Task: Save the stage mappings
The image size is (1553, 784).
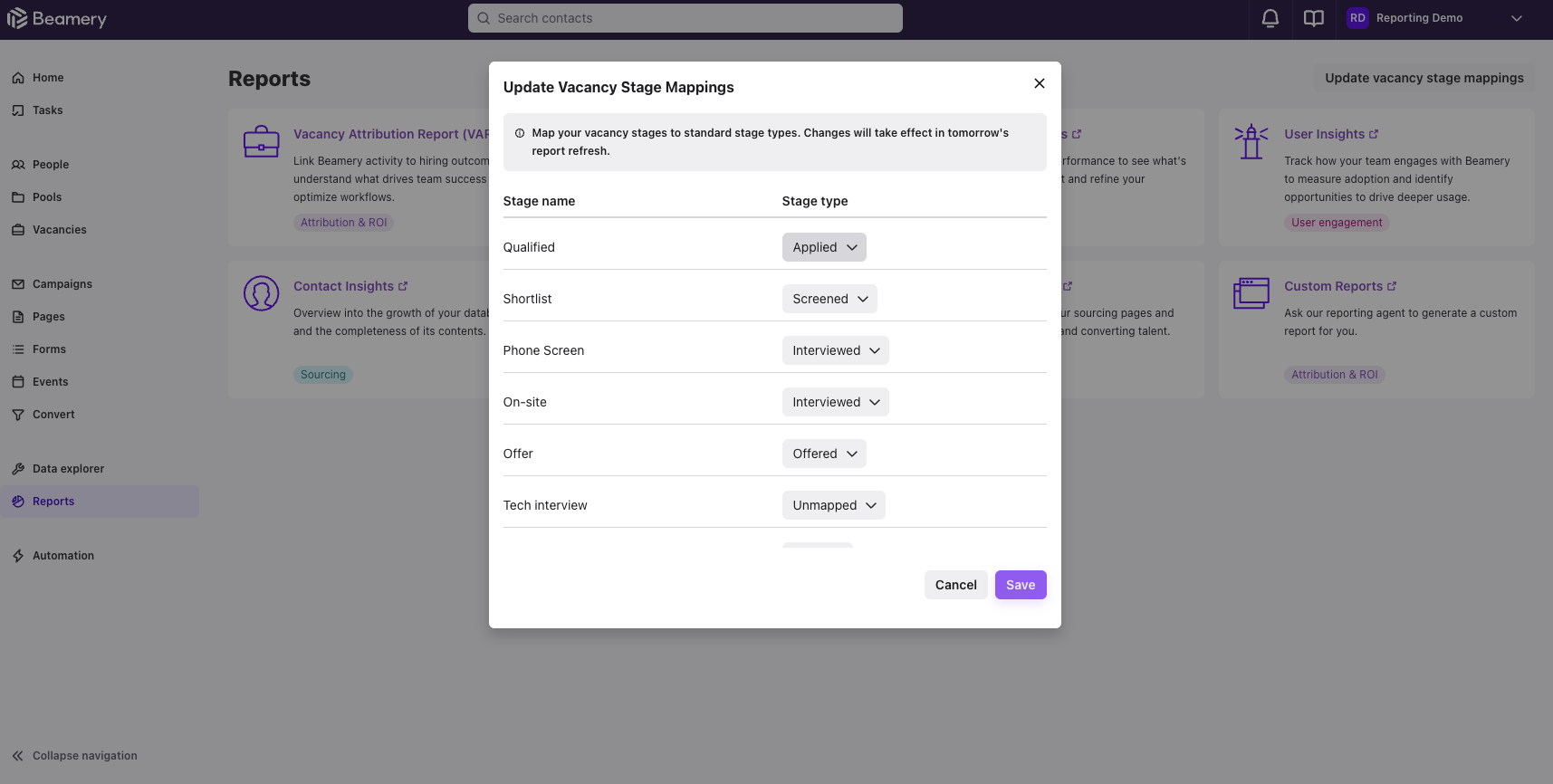Action: pyautogui.click(x=1021, y=585)
